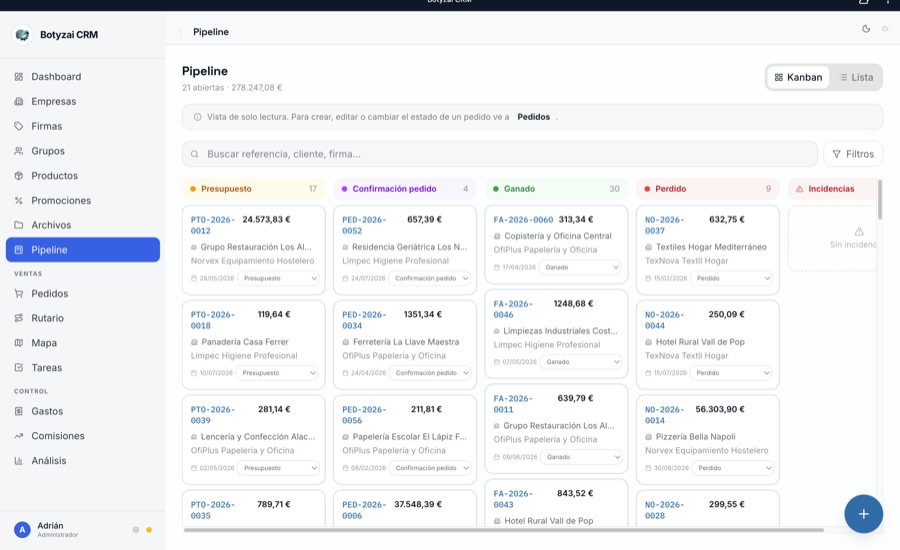This screenshot has height=550, width=900.
Task: Open status dropdown on PTO-2026-0012 card
Action: coord(278,278)
